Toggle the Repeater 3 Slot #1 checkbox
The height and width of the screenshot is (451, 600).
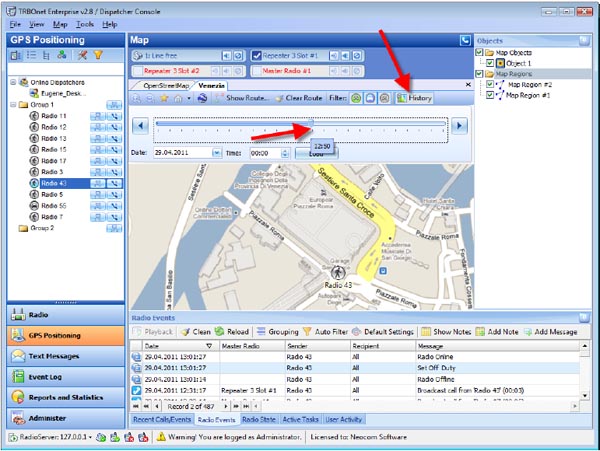256,55
